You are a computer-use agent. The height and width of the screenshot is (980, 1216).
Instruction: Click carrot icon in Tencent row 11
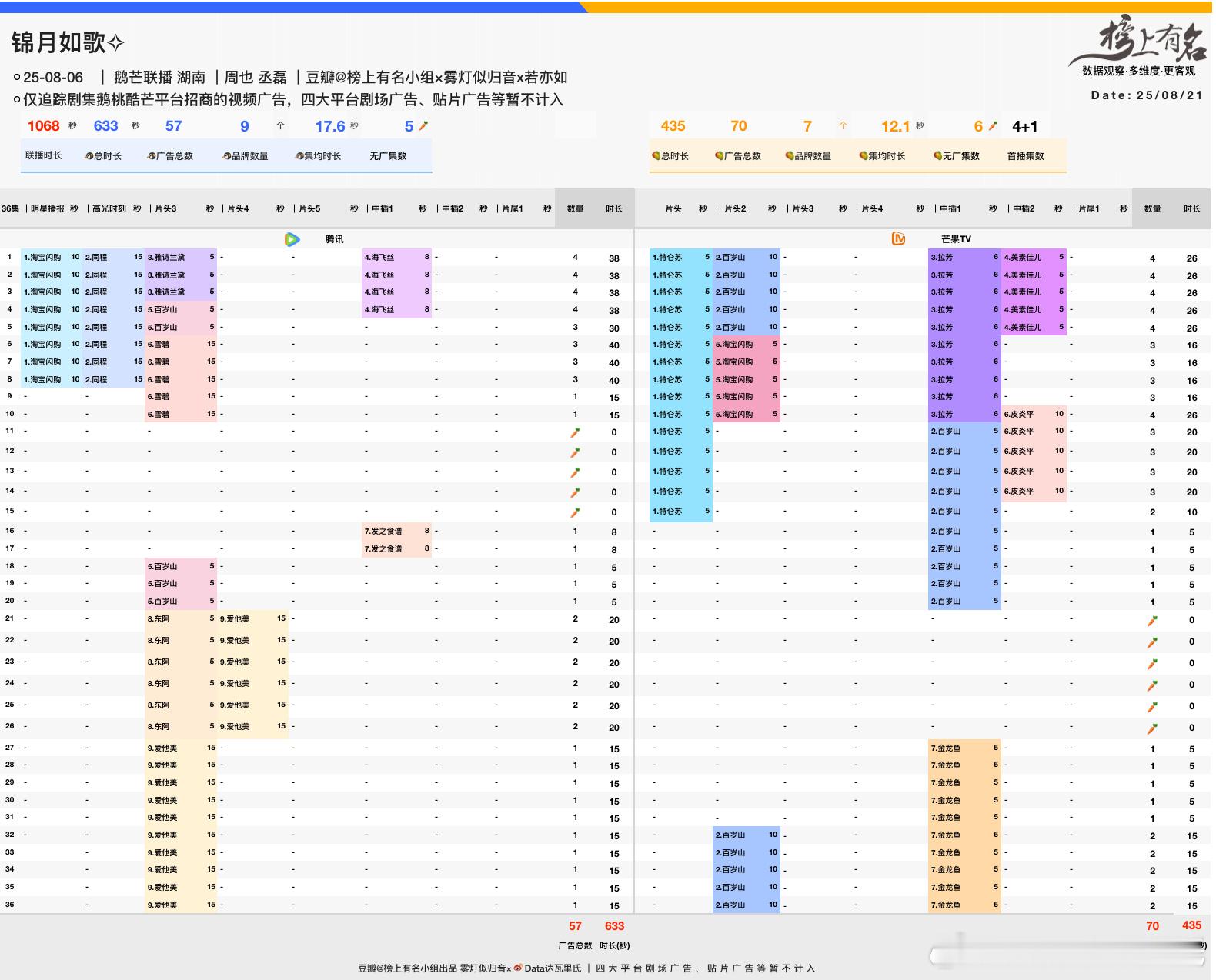pyautogui.click(x=574, y=432)
